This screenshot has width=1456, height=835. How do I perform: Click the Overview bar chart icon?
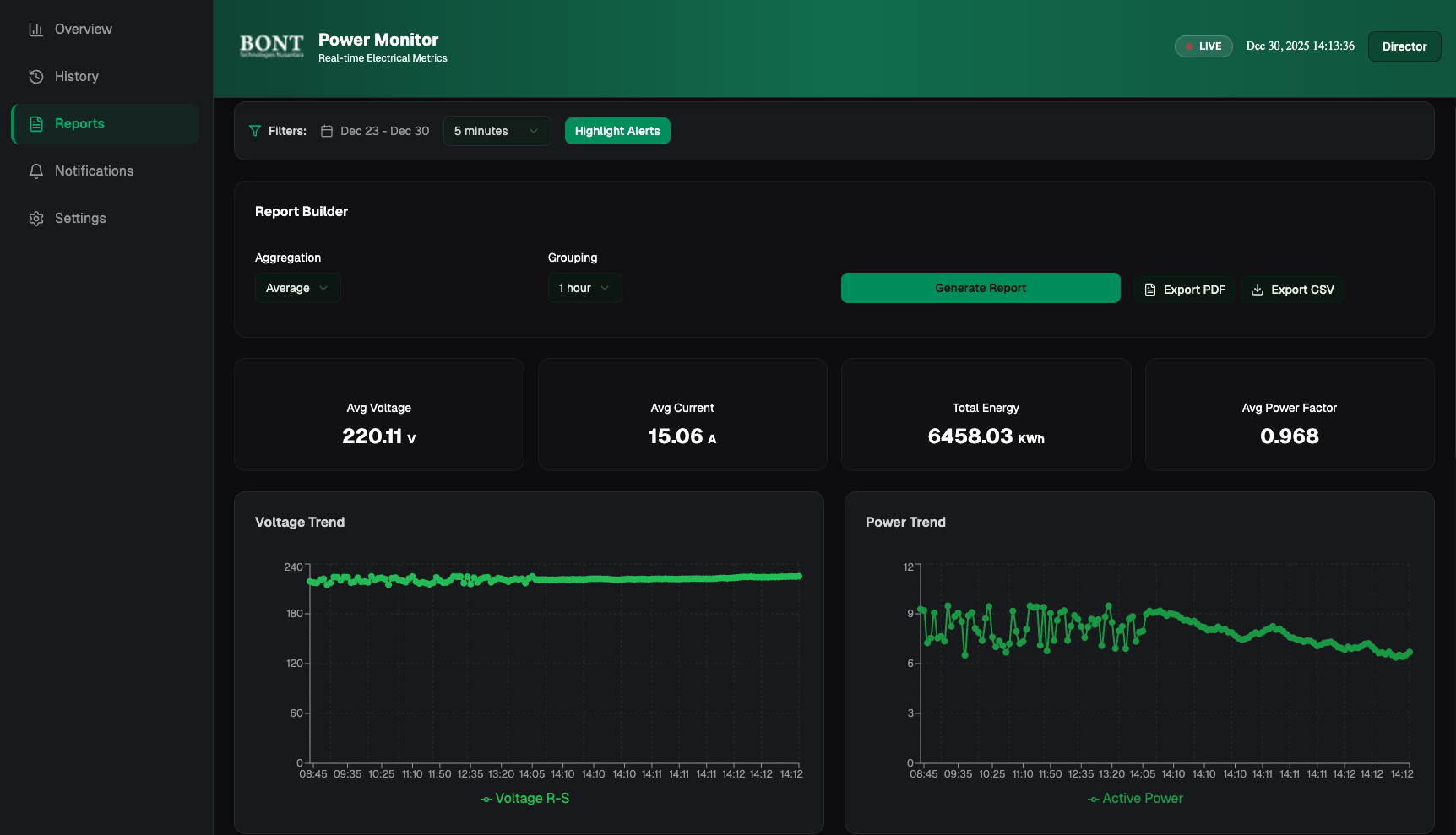pyautogui.click(x=35, y=30)
